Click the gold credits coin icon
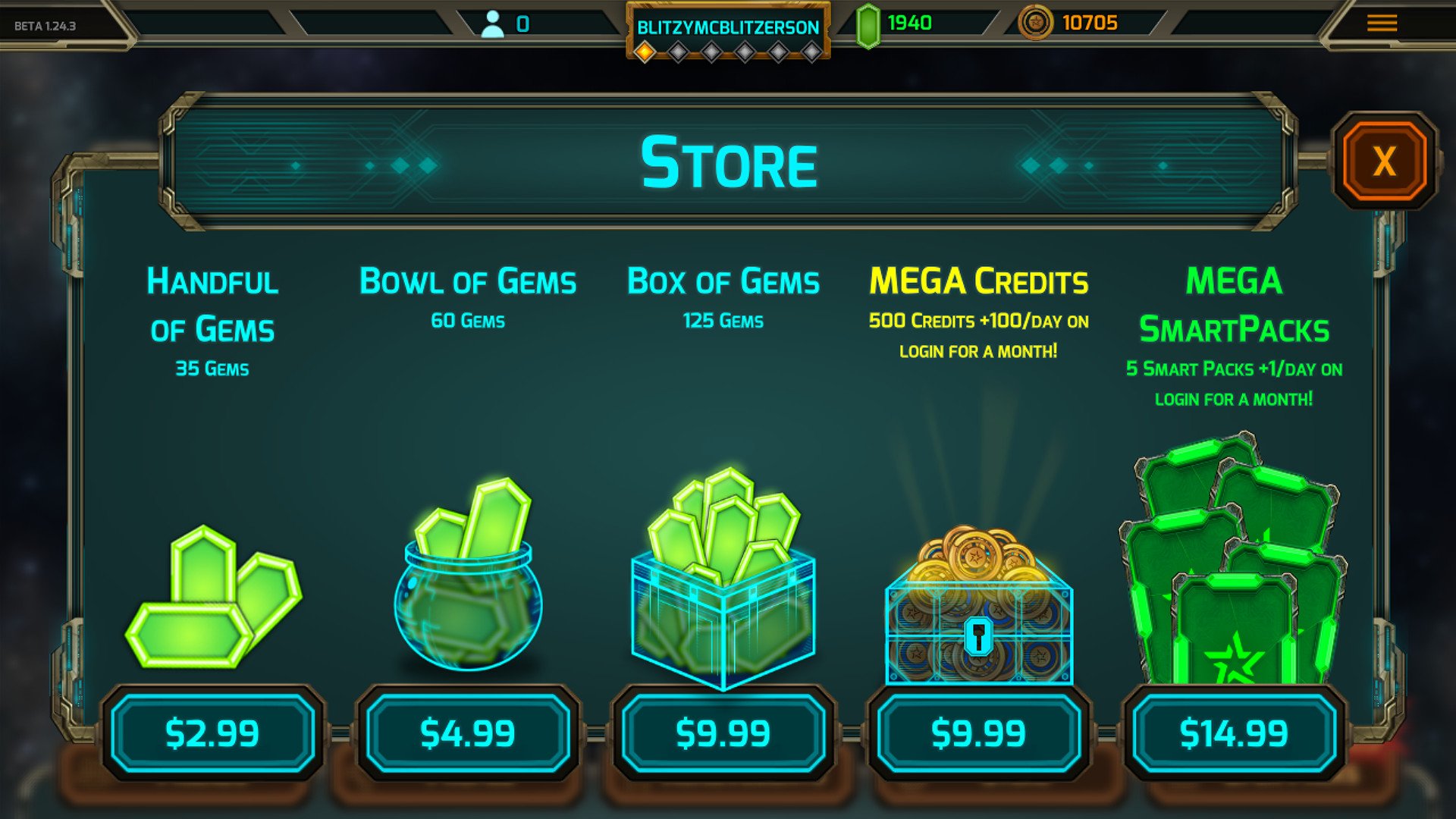The height and width of the screenshot is (819, 1456). 1035,23
